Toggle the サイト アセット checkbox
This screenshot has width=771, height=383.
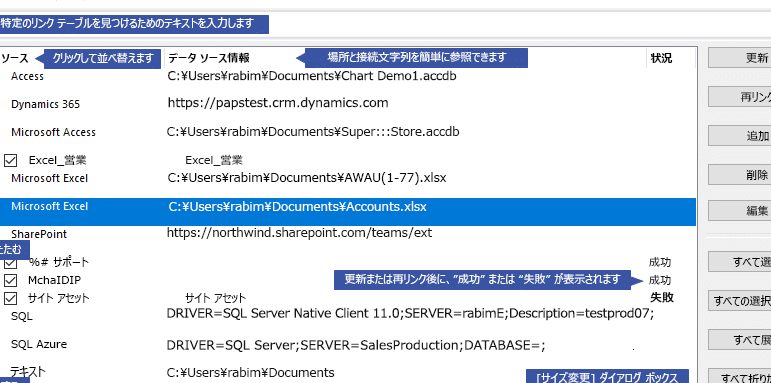10,298
